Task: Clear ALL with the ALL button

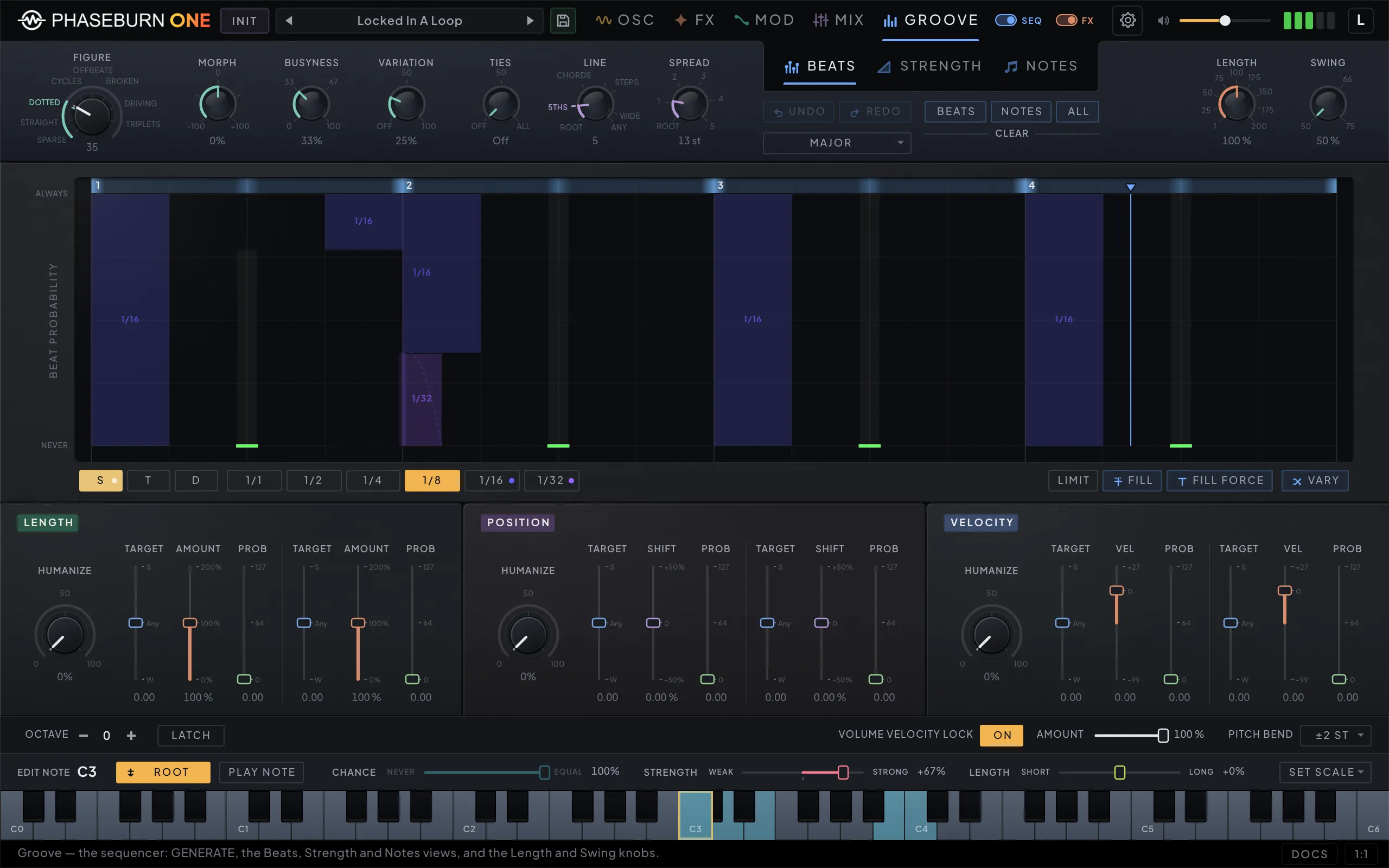Action: 1078,111
